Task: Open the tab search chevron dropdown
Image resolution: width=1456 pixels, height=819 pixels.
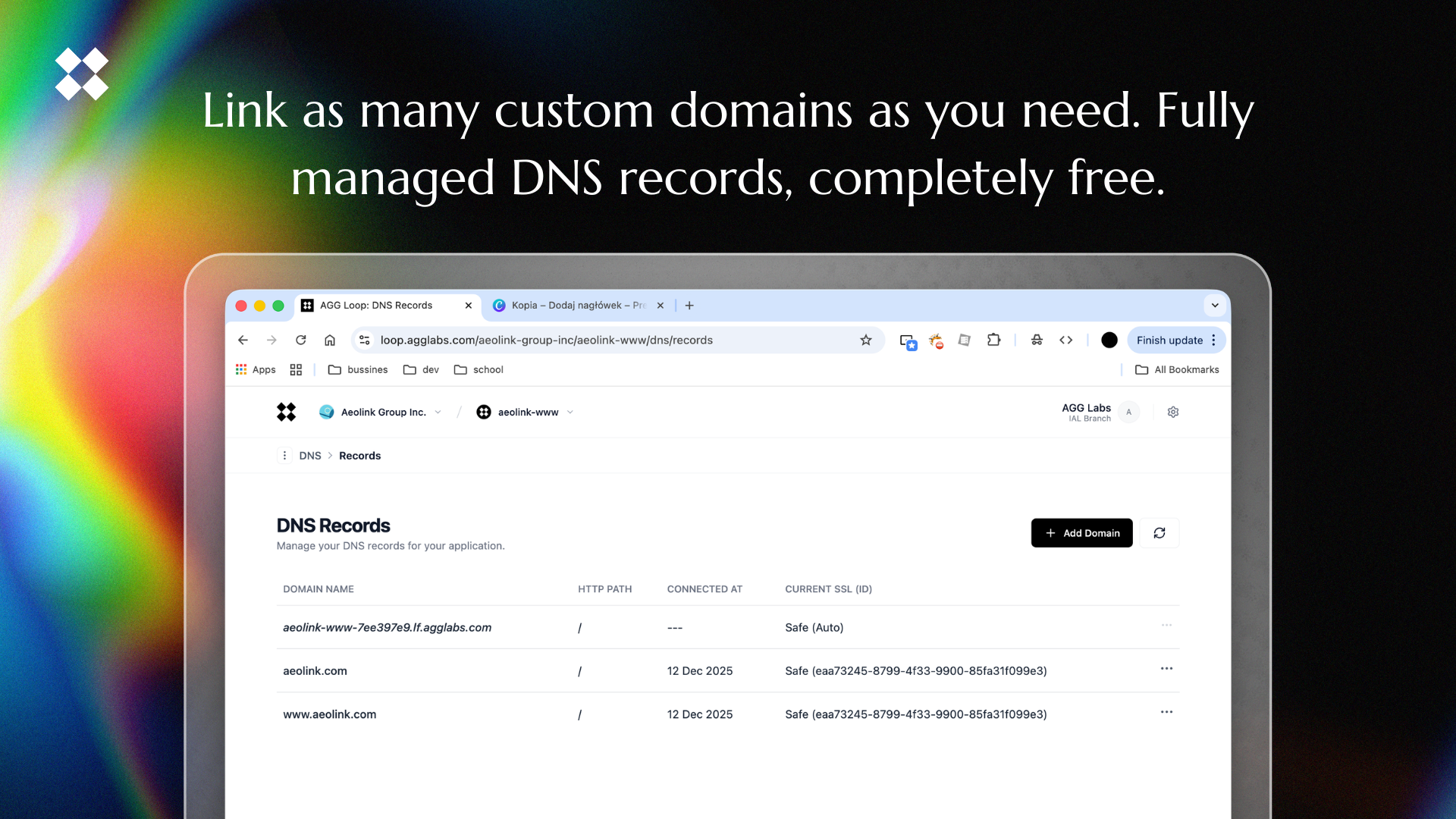Action: point(1215,306)
